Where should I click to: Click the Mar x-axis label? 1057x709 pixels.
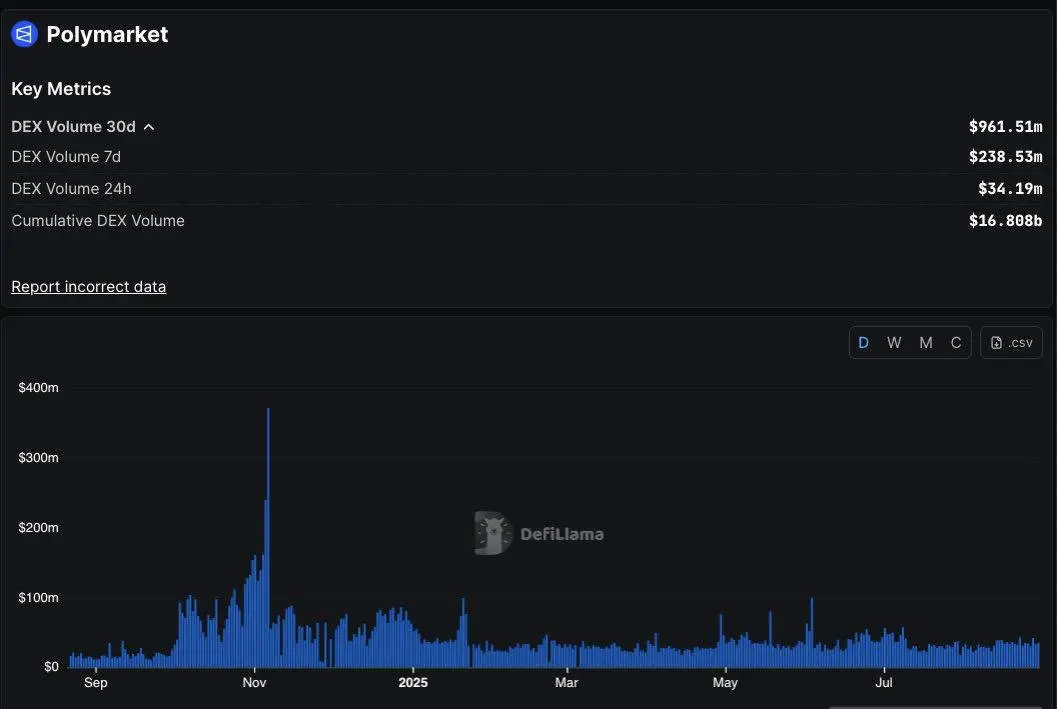click(566, 683)
